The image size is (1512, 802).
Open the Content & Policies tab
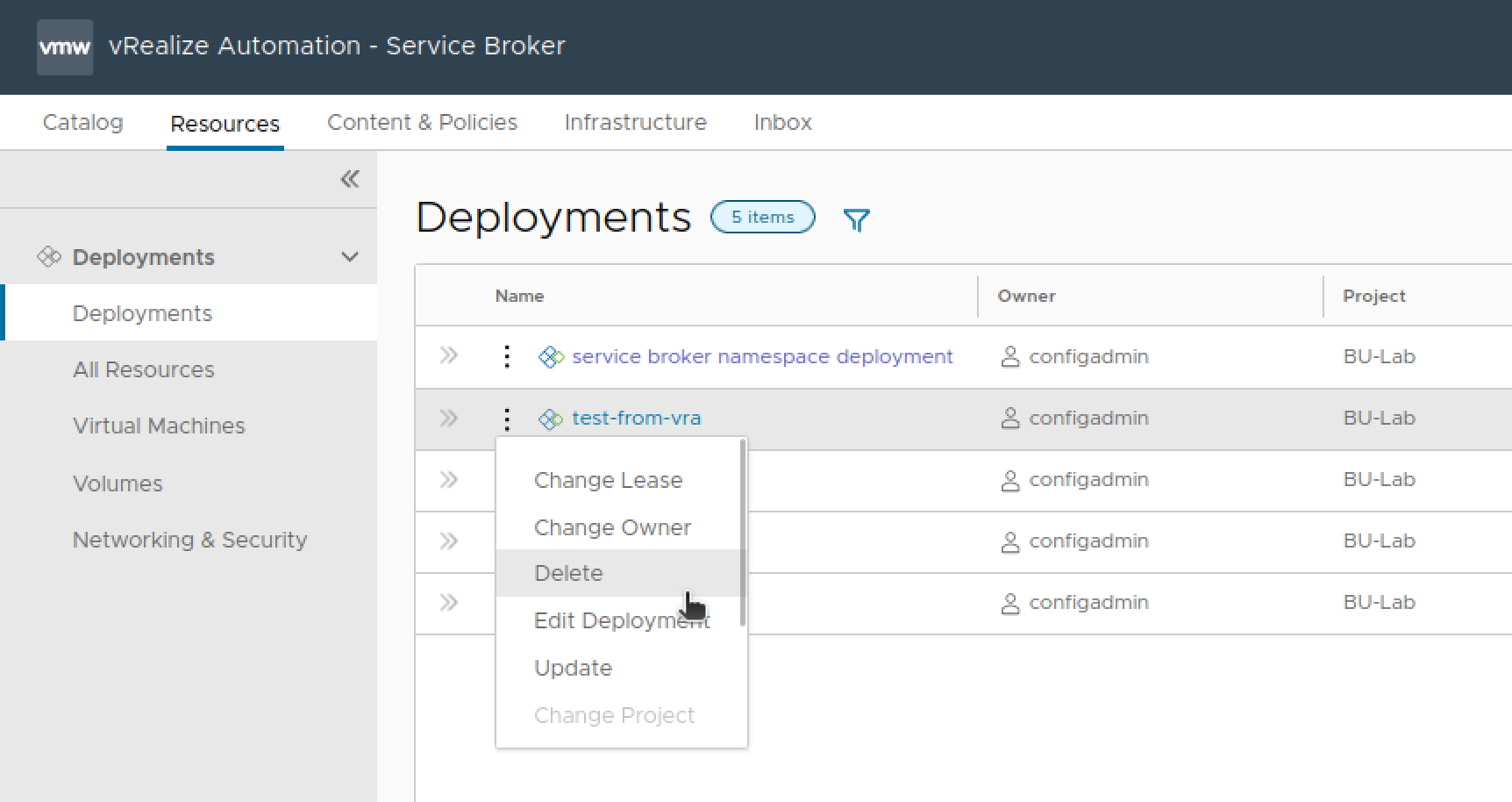pyautogui.click(x=422, y=122)
